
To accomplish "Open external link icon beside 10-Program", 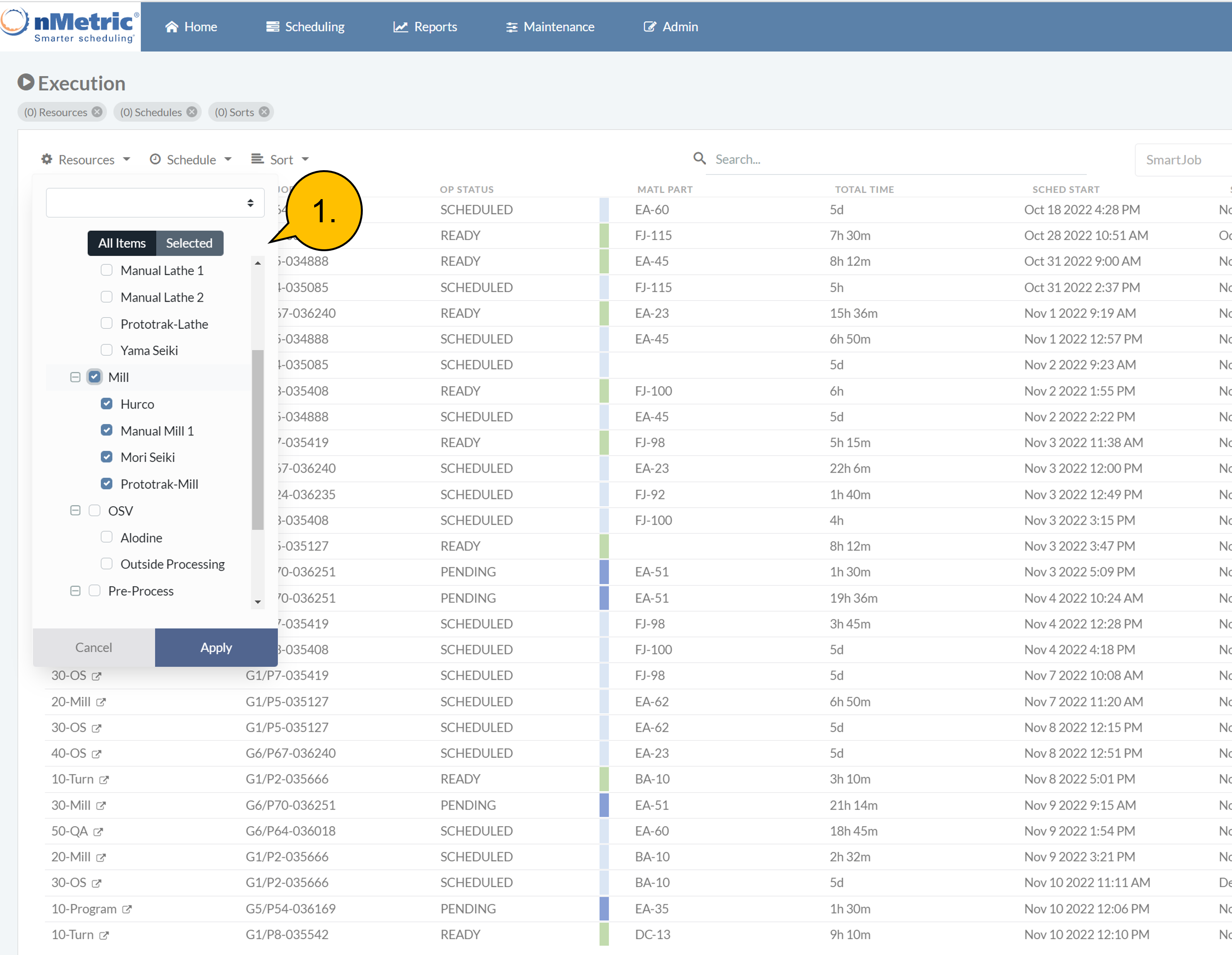I will (x=127, y=909).
